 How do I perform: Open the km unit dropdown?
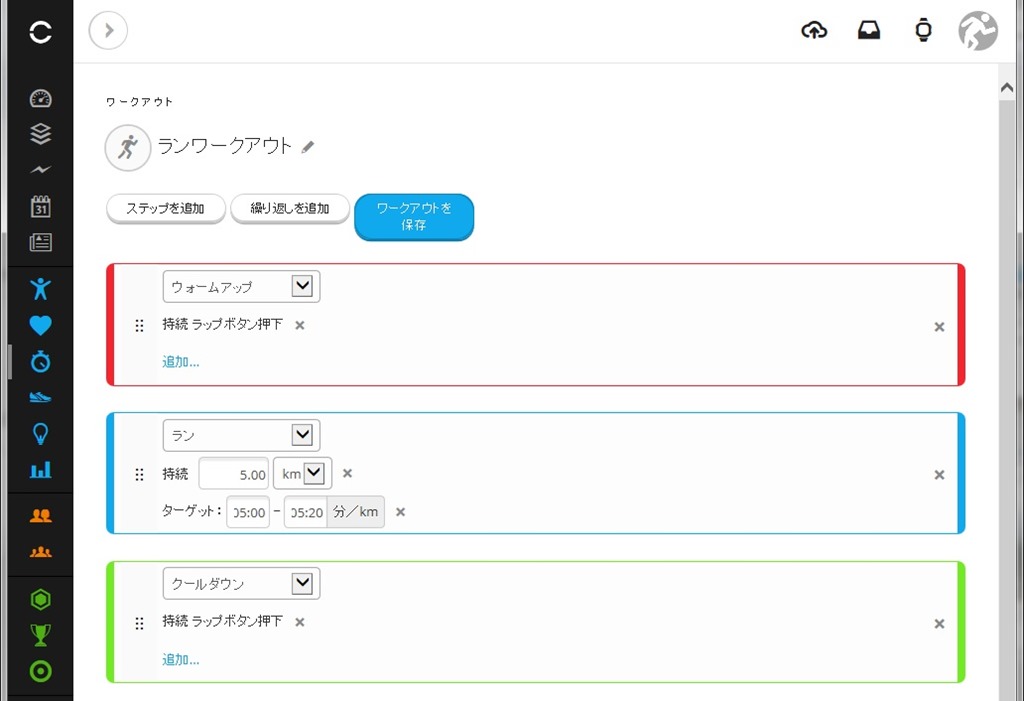(302, 473)
